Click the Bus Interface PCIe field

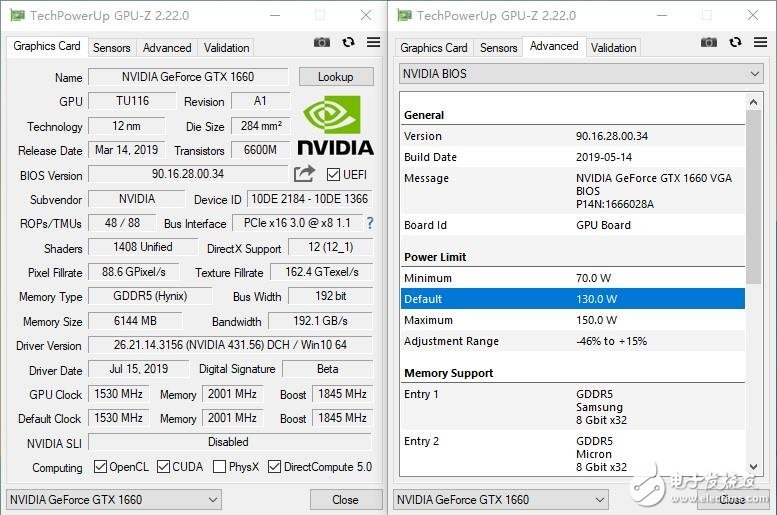click(297, 223)
